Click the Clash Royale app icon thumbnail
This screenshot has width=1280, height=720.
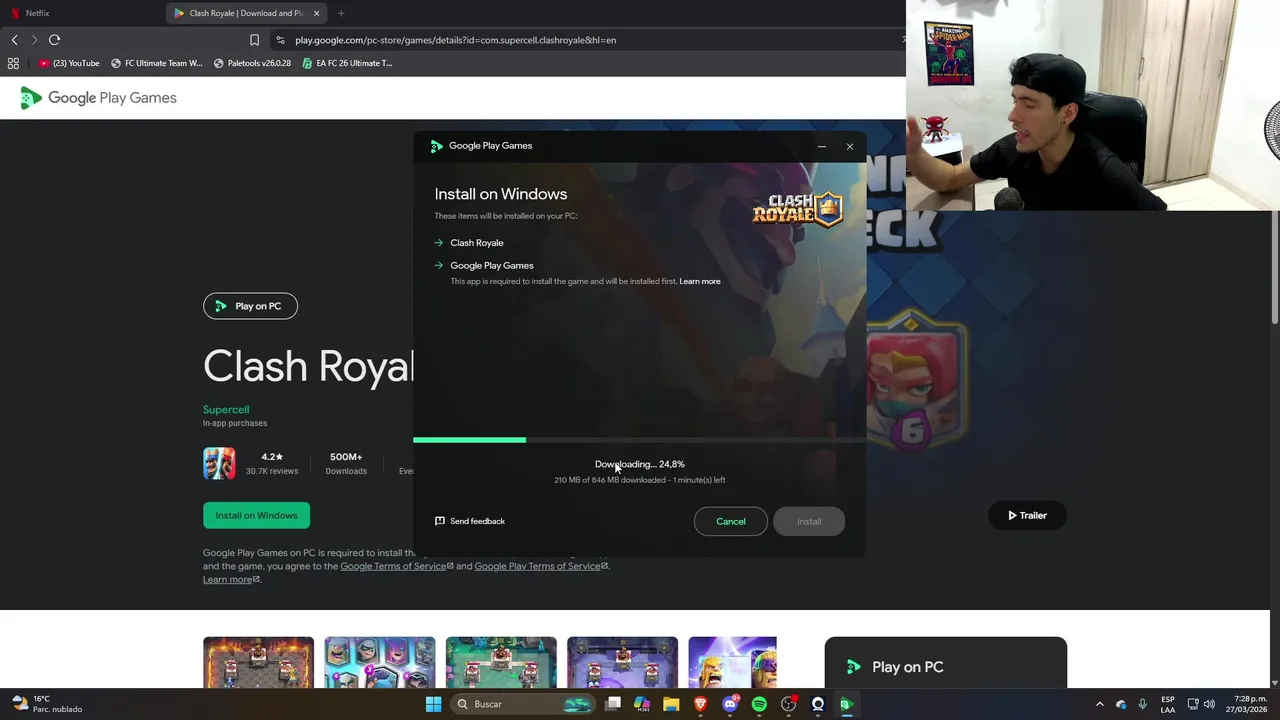click(x=219, y=463)
